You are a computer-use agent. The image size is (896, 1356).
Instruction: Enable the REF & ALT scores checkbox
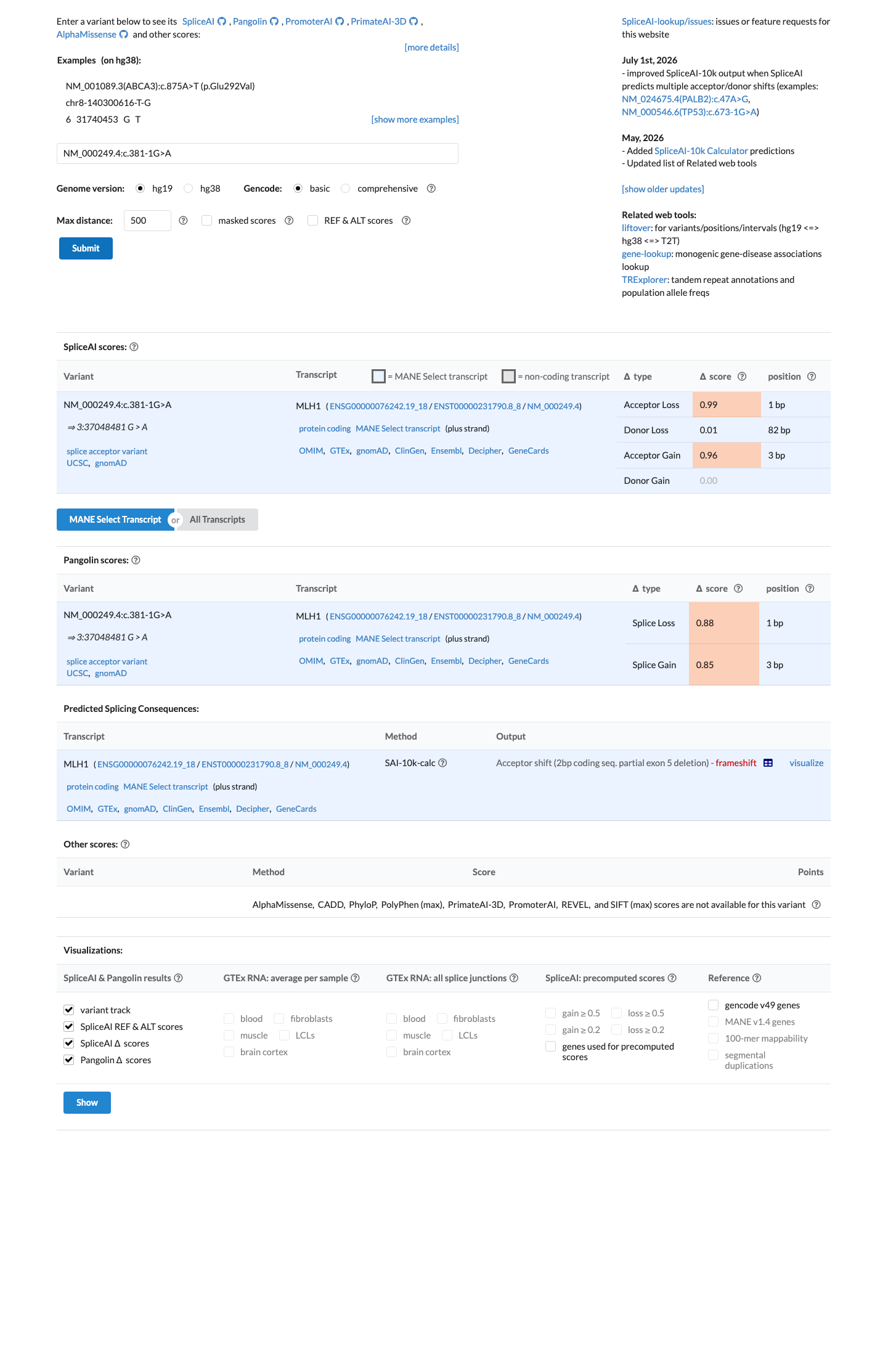click(313, 221)
